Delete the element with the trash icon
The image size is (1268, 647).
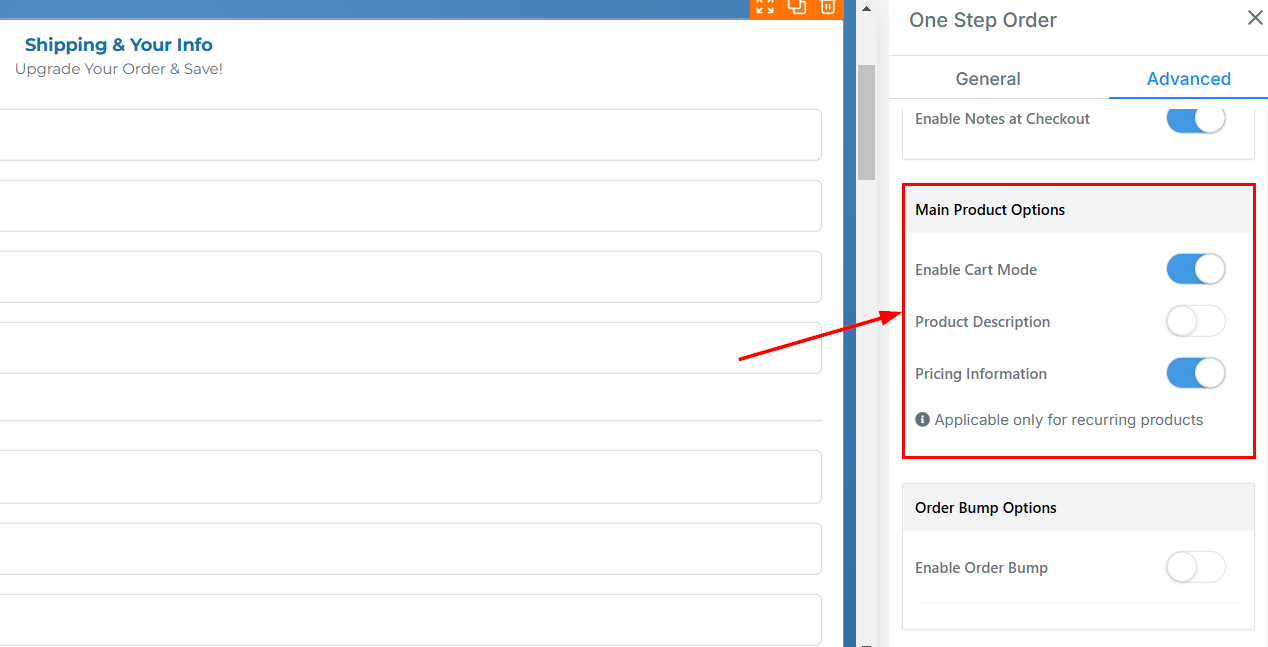tap(828, 7)
